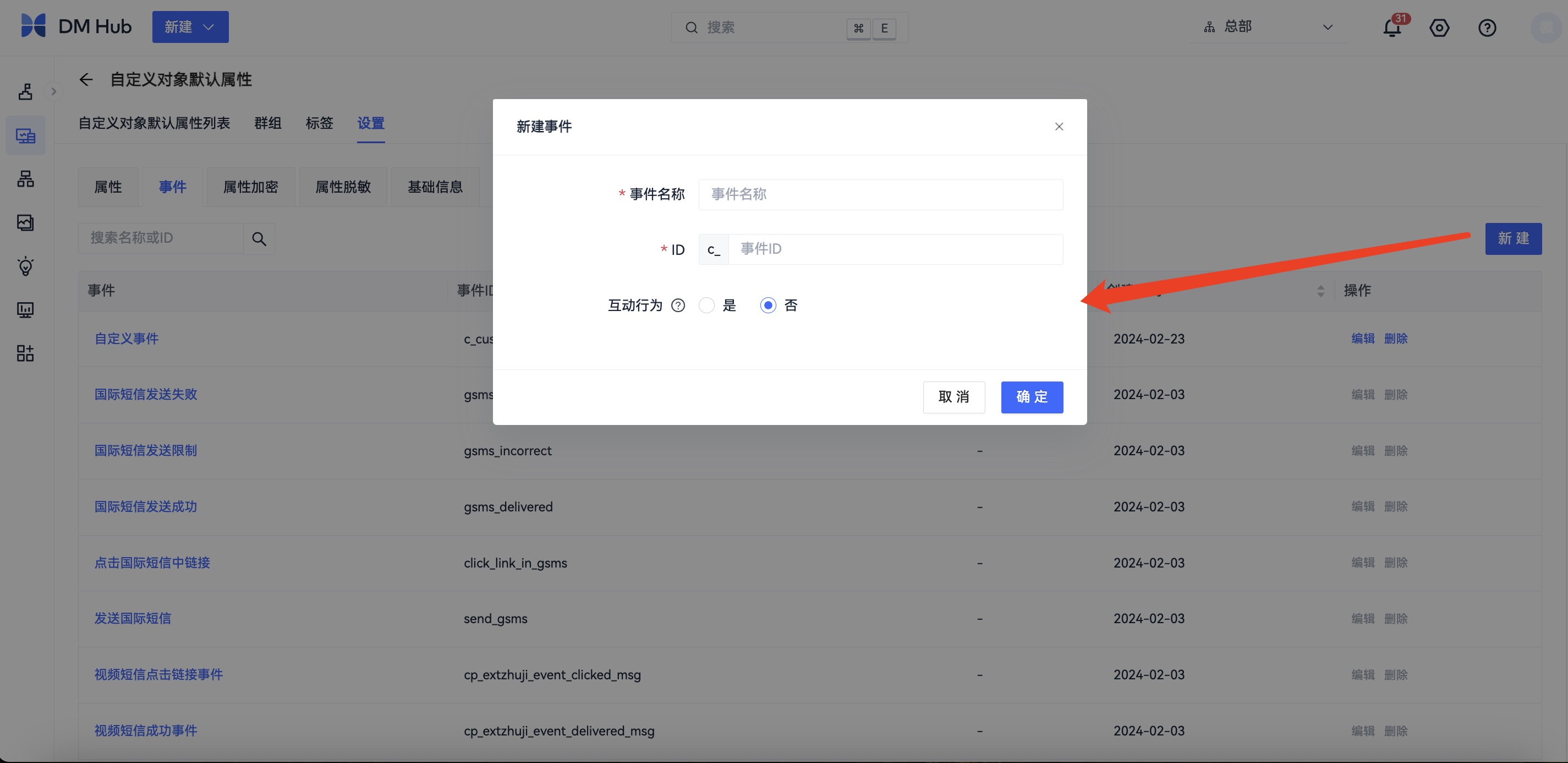Screen dimensions: 1568x763
Task: Click the gsms_incorrect cell
Action: pyautogui.click(x=508, y=451)
